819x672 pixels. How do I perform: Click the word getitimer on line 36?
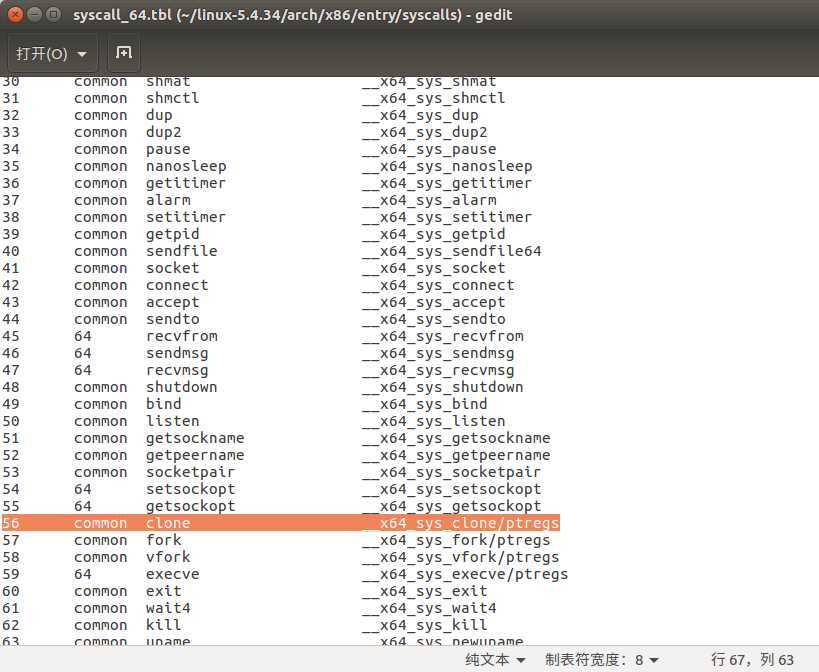186,183
